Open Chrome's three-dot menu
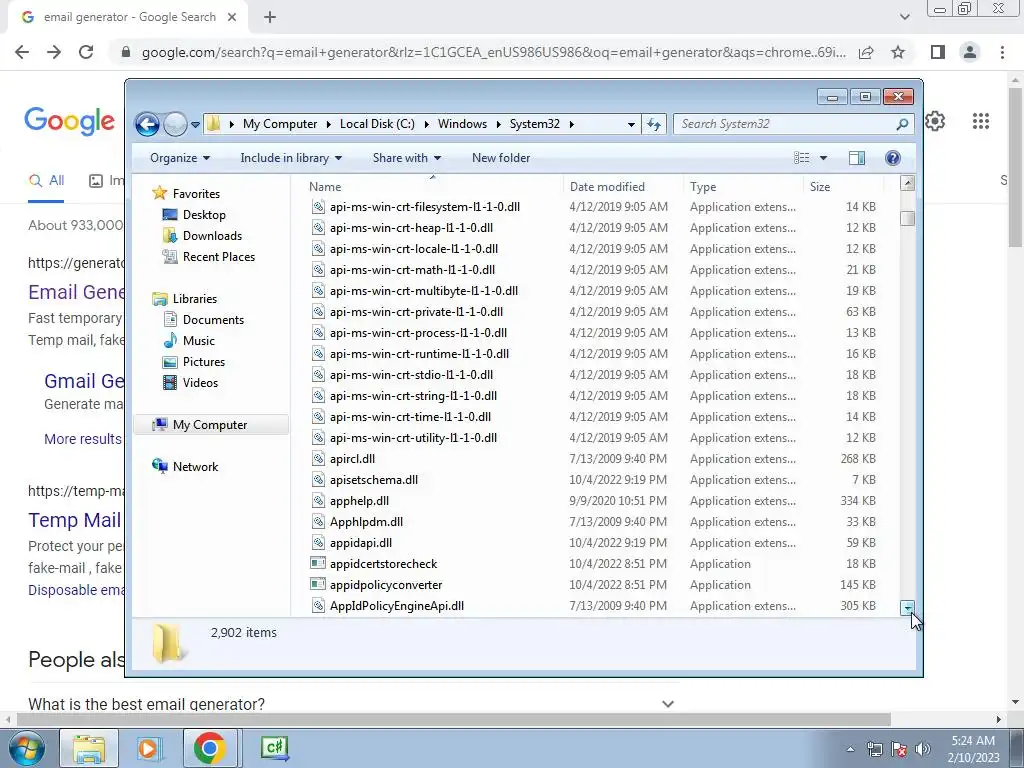This screenshot has width=1024, height=768. (x=1002, y=52)
